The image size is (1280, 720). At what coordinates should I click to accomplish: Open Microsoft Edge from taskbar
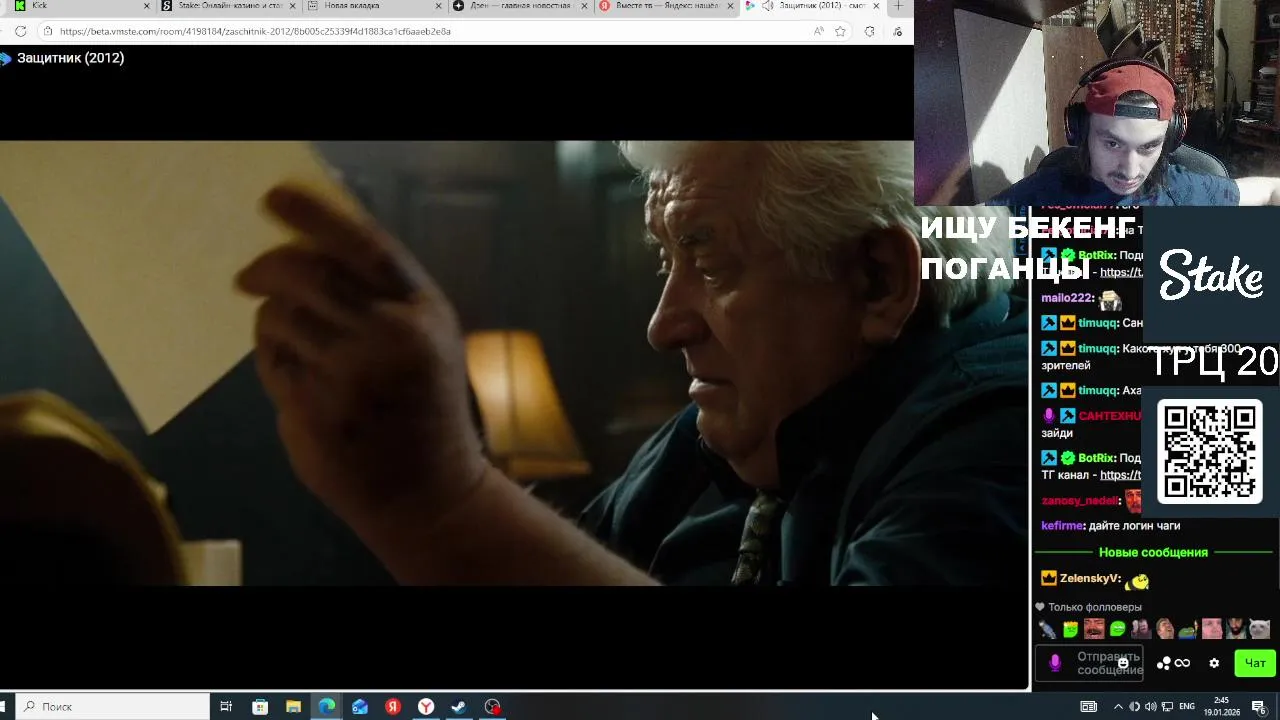[327, 706]
